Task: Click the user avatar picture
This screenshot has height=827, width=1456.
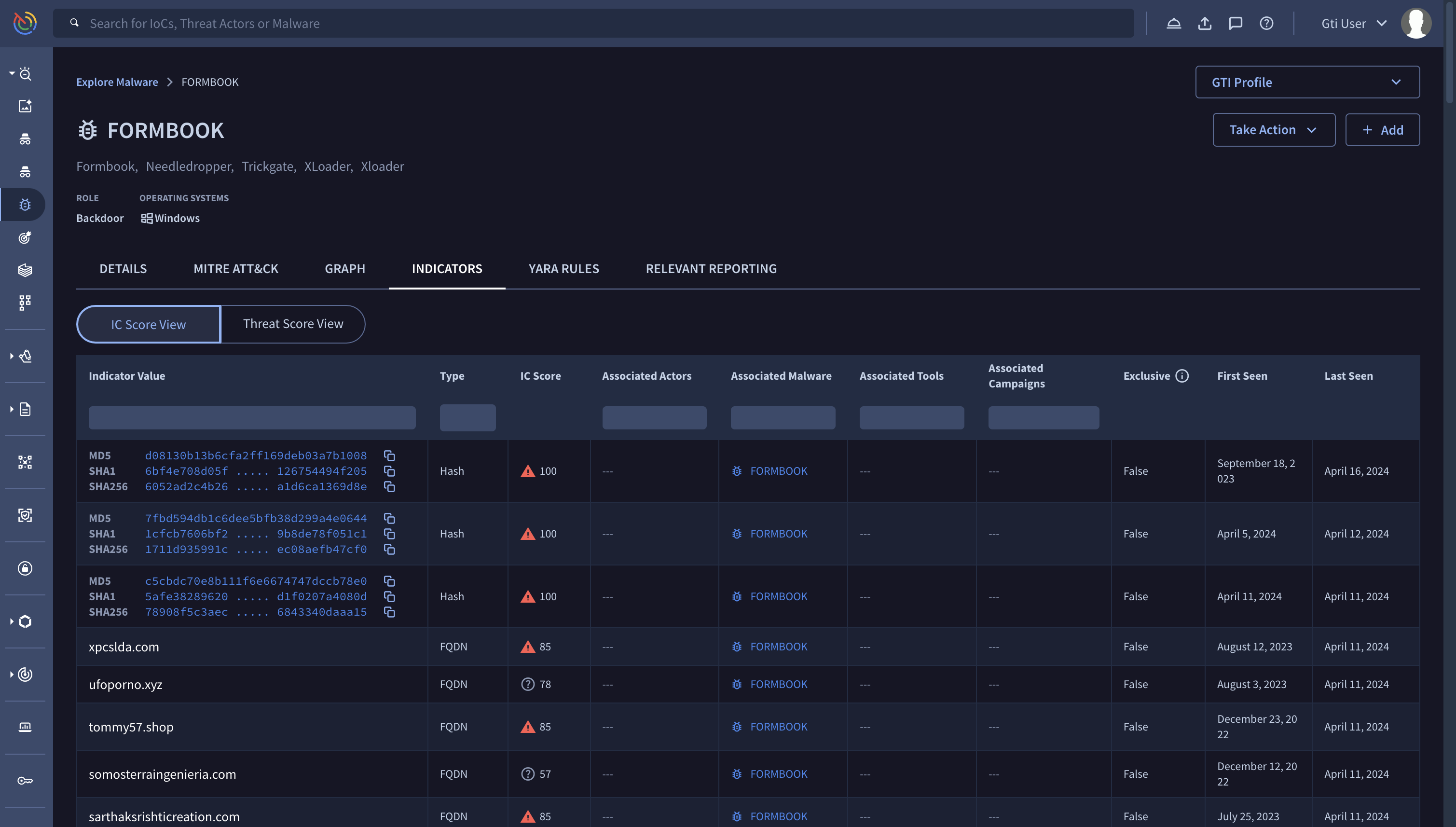Action: point(1415,23)
